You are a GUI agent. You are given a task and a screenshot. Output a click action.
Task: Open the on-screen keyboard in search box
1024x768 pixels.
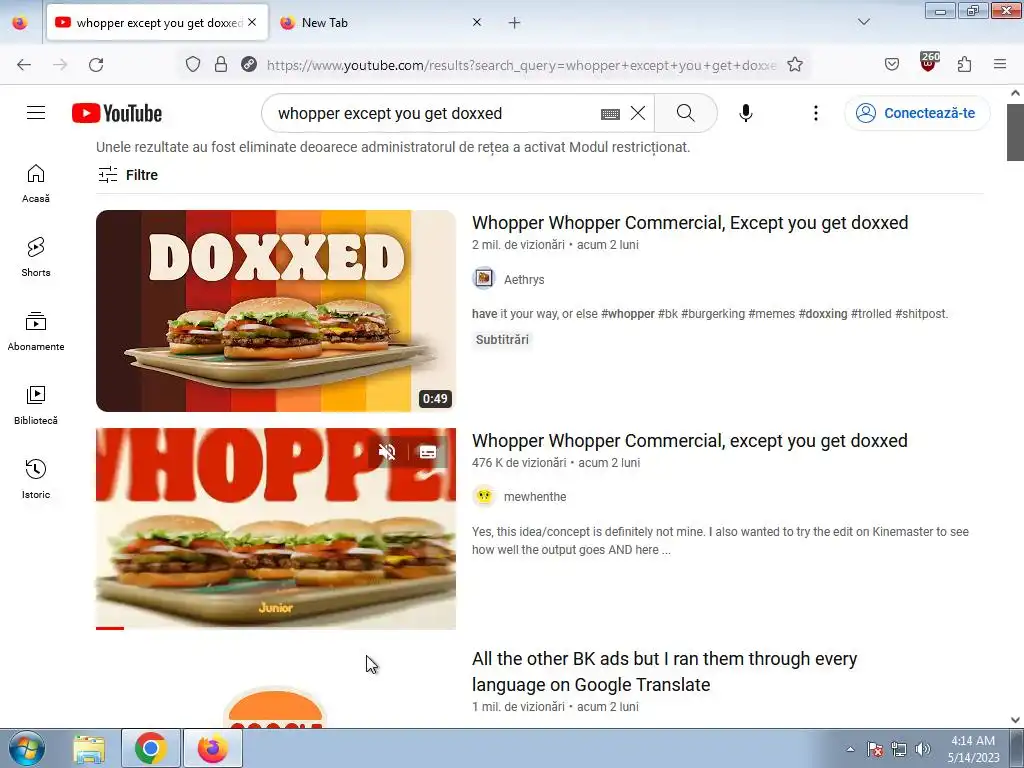coord(610,114)
